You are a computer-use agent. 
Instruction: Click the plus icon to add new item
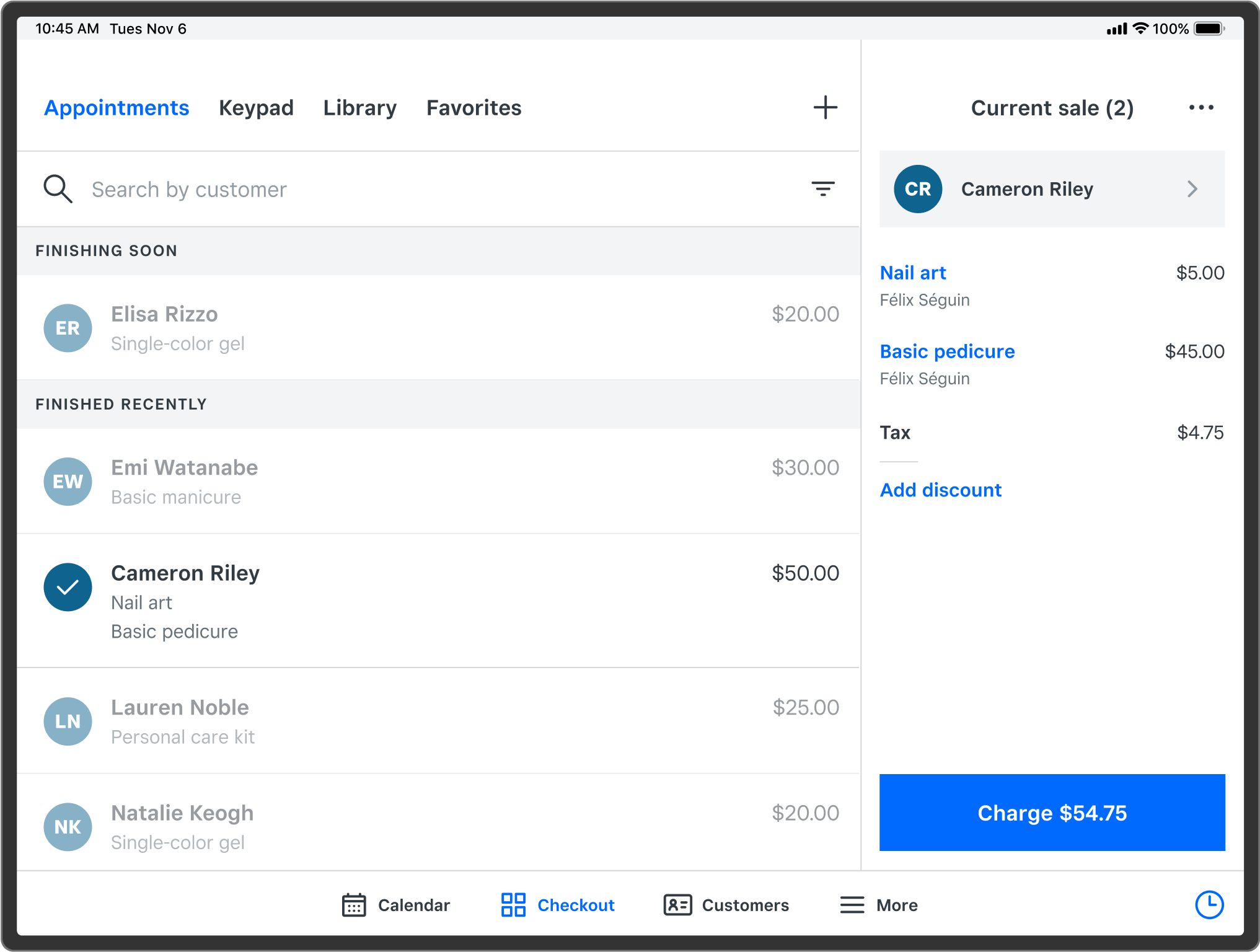point(826,107)
